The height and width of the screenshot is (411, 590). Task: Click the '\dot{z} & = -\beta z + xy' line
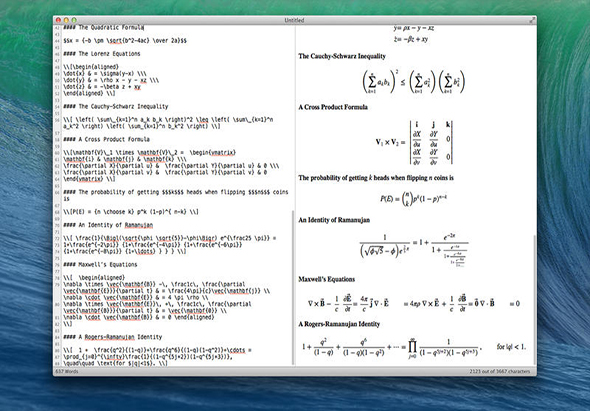102,87
